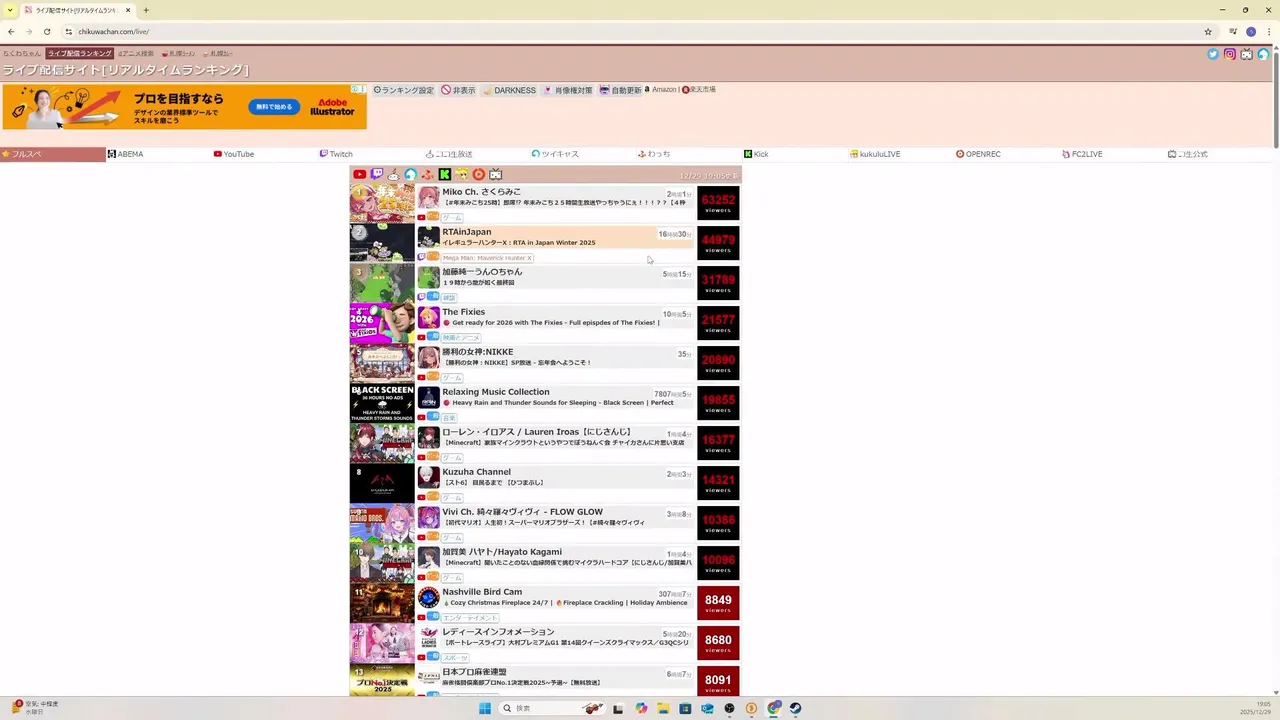Viewport: 1280px width, 720px height.
Task: Open File Explorer from the taskbar
Action: pyautogui.click(x=663, y=708)
